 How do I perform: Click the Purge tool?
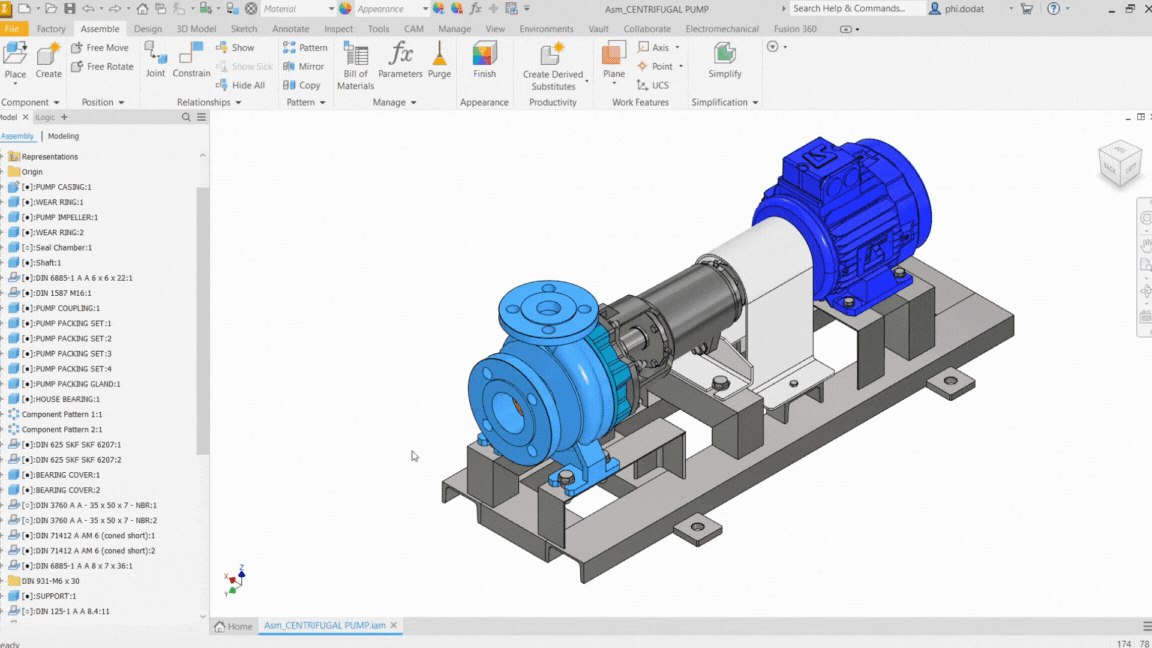click(x=439, y=60)
